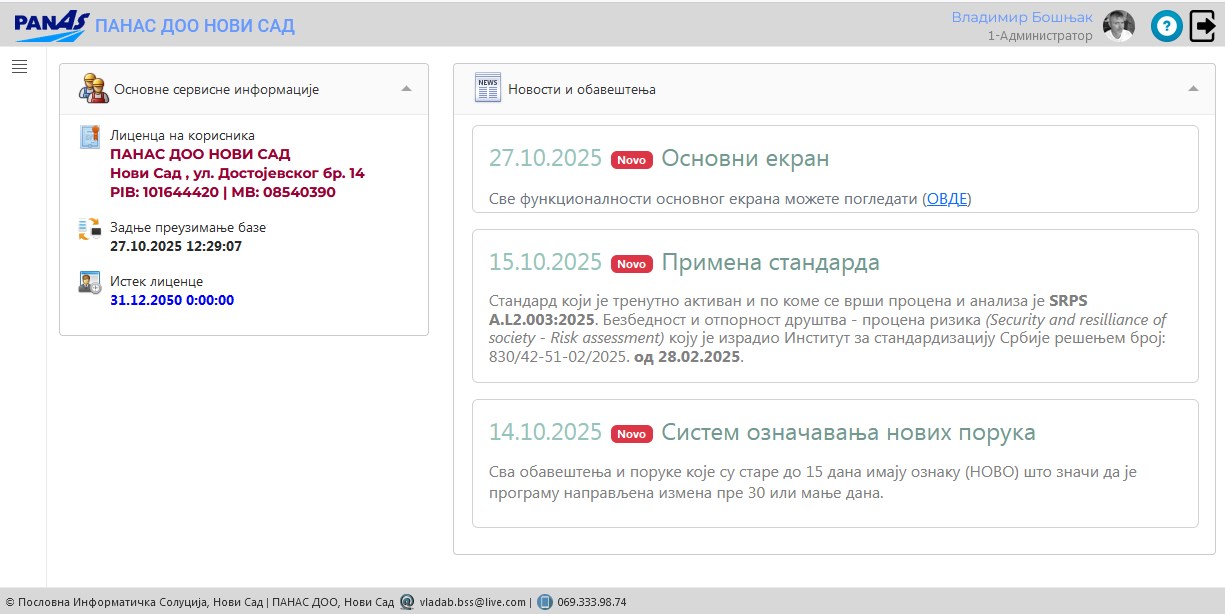Click the Основни екран news title

[745, 159]
